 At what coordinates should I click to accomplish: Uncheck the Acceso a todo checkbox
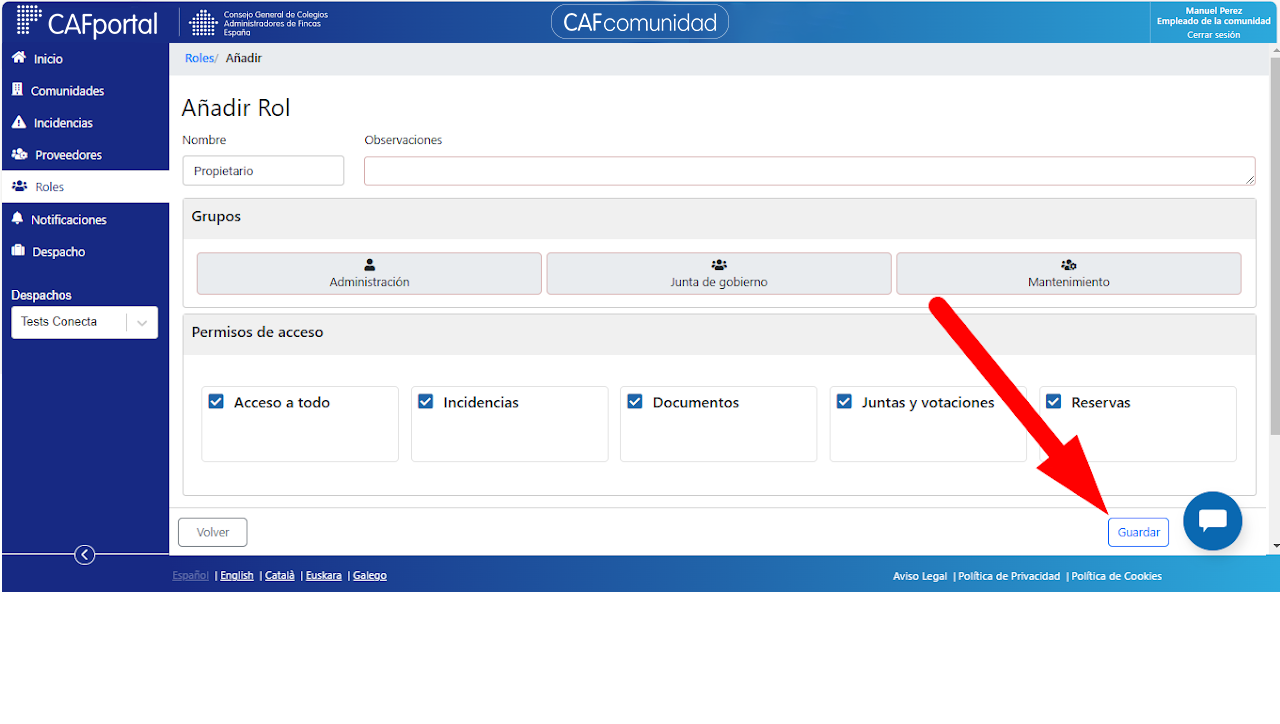pyautogui.click(x=216, y=401)
